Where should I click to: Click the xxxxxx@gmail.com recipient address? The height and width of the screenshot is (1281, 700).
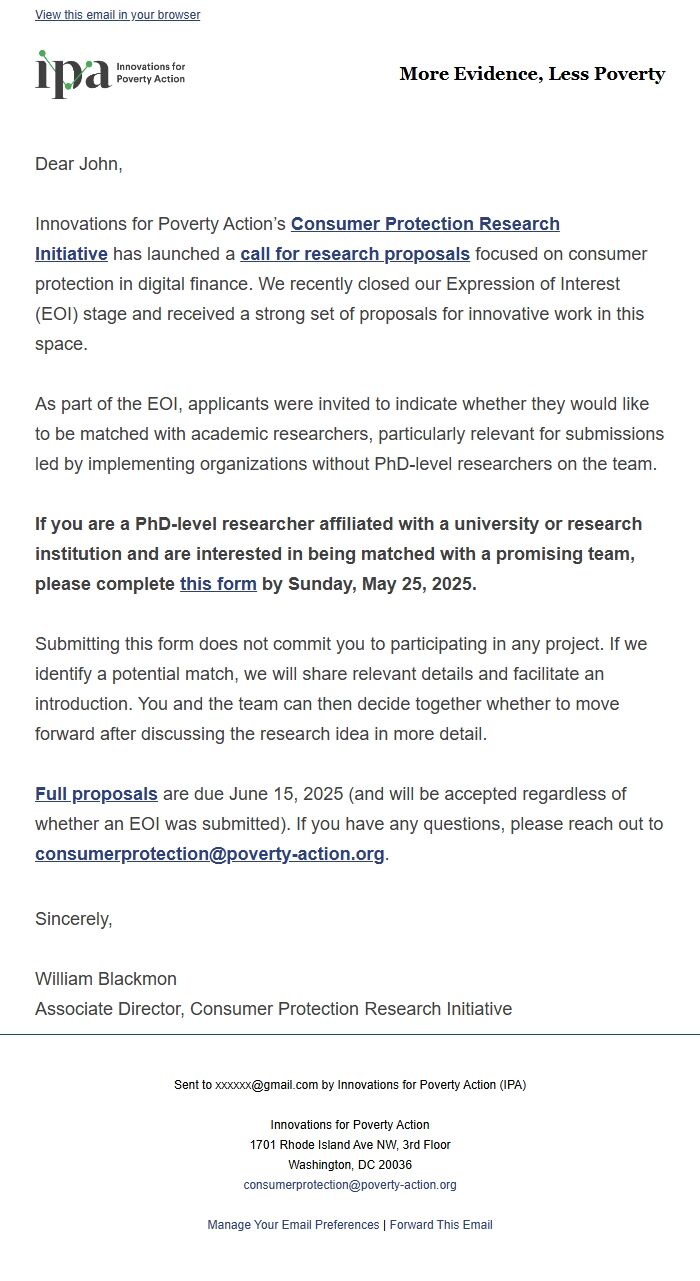267,1085
